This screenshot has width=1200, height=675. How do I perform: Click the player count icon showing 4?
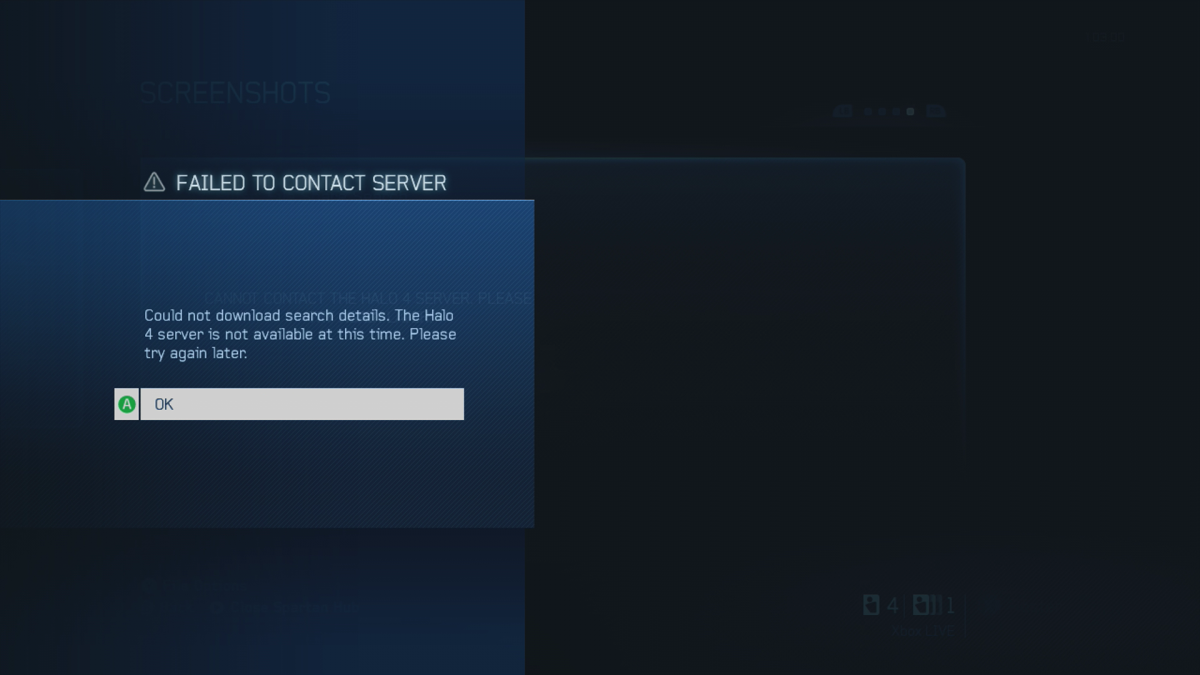tap(871, 605)
